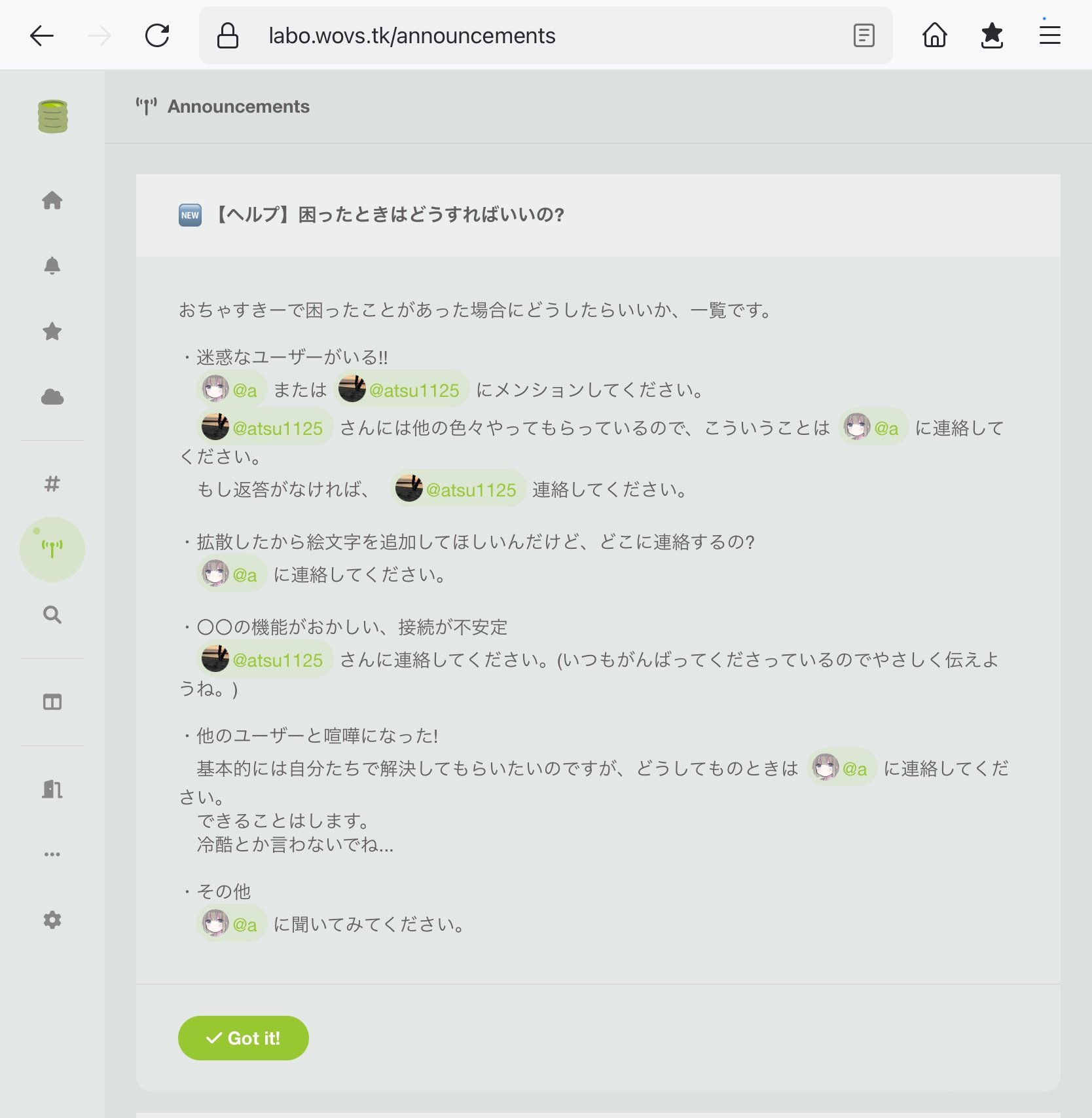Open the bookmarks star tray
This screenshot has height=1118, width=1092.
pos(992,35)
